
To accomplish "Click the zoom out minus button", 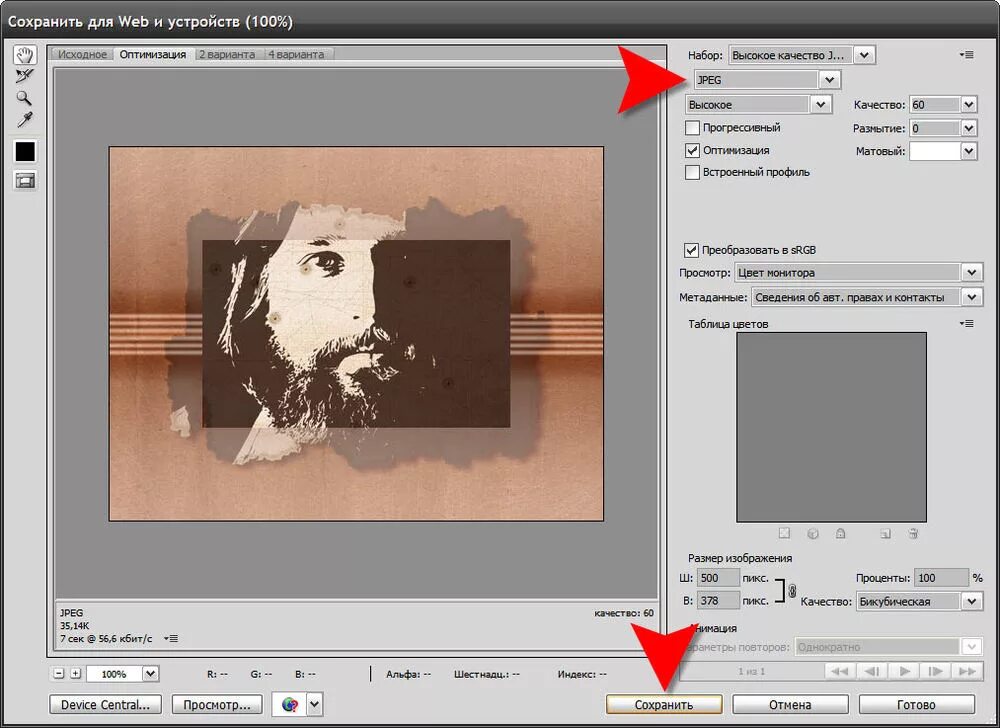I will pos(59,673).
